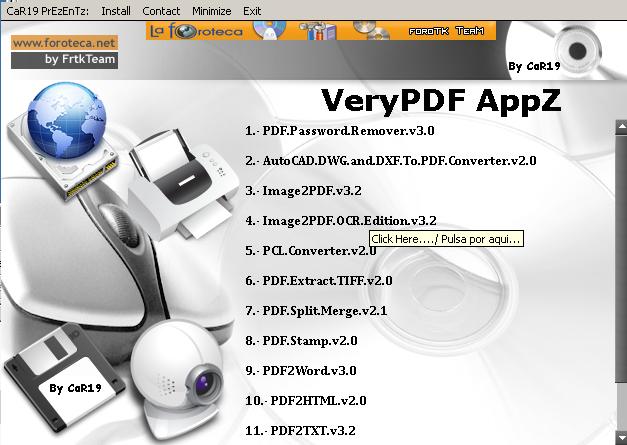The width and height of the screenshot is (627, 445).
Task: Click the Minimize menu item
Action: (212, 10)
